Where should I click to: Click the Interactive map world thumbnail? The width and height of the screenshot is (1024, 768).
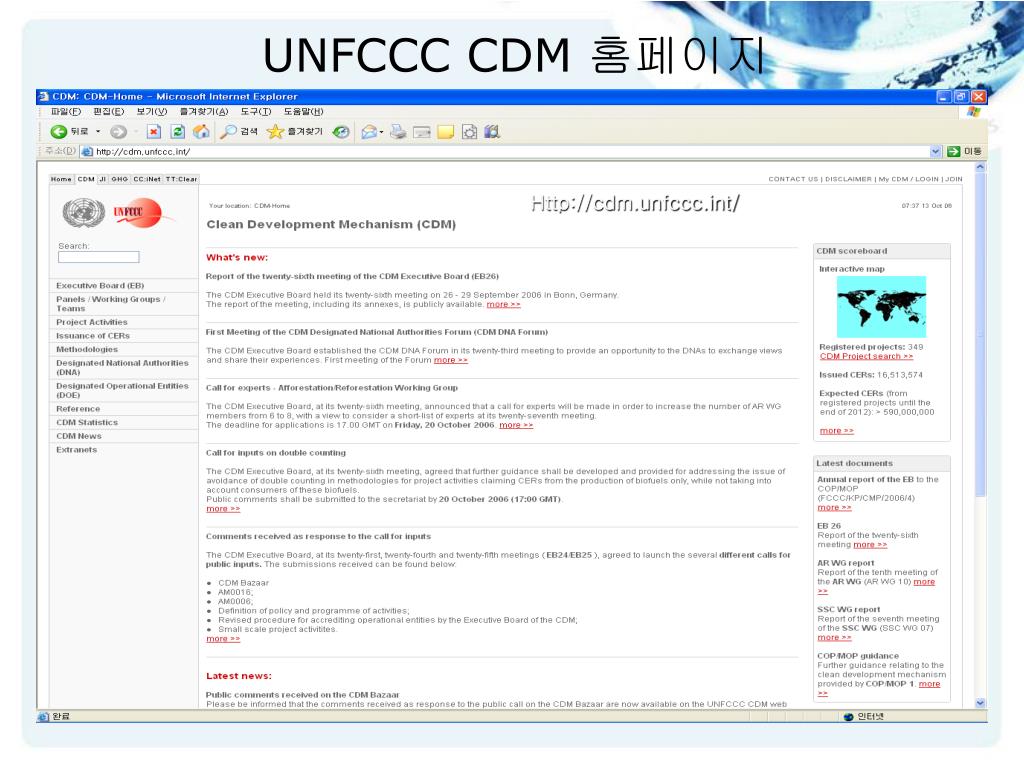[881, 306]
